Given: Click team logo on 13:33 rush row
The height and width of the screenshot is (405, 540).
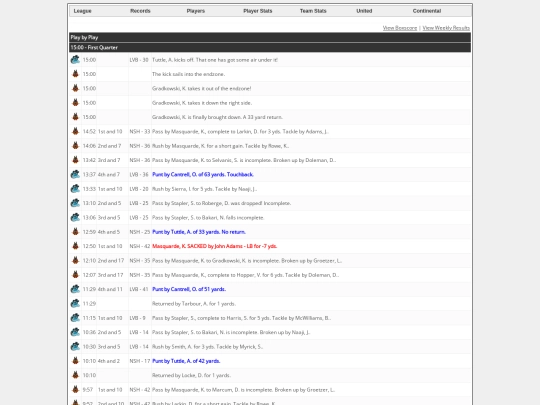Looking at the screenshot, I should click(x=75, y=189).
